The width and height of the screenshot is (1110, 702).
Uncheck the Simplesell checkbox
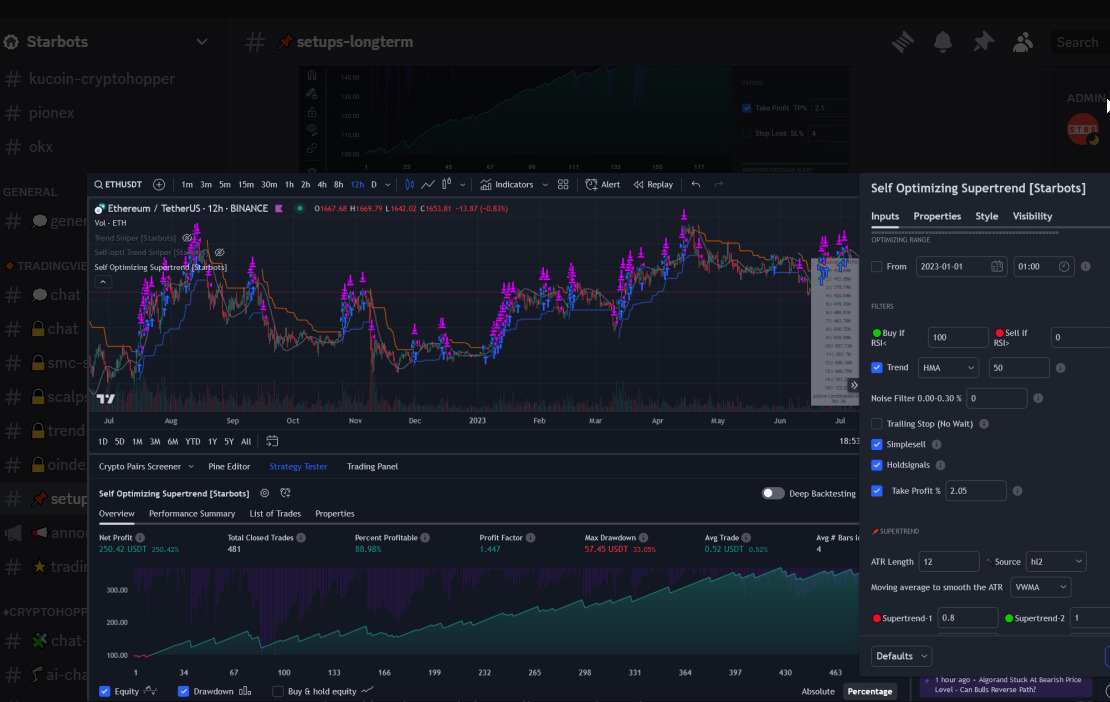tap(877, 444)
